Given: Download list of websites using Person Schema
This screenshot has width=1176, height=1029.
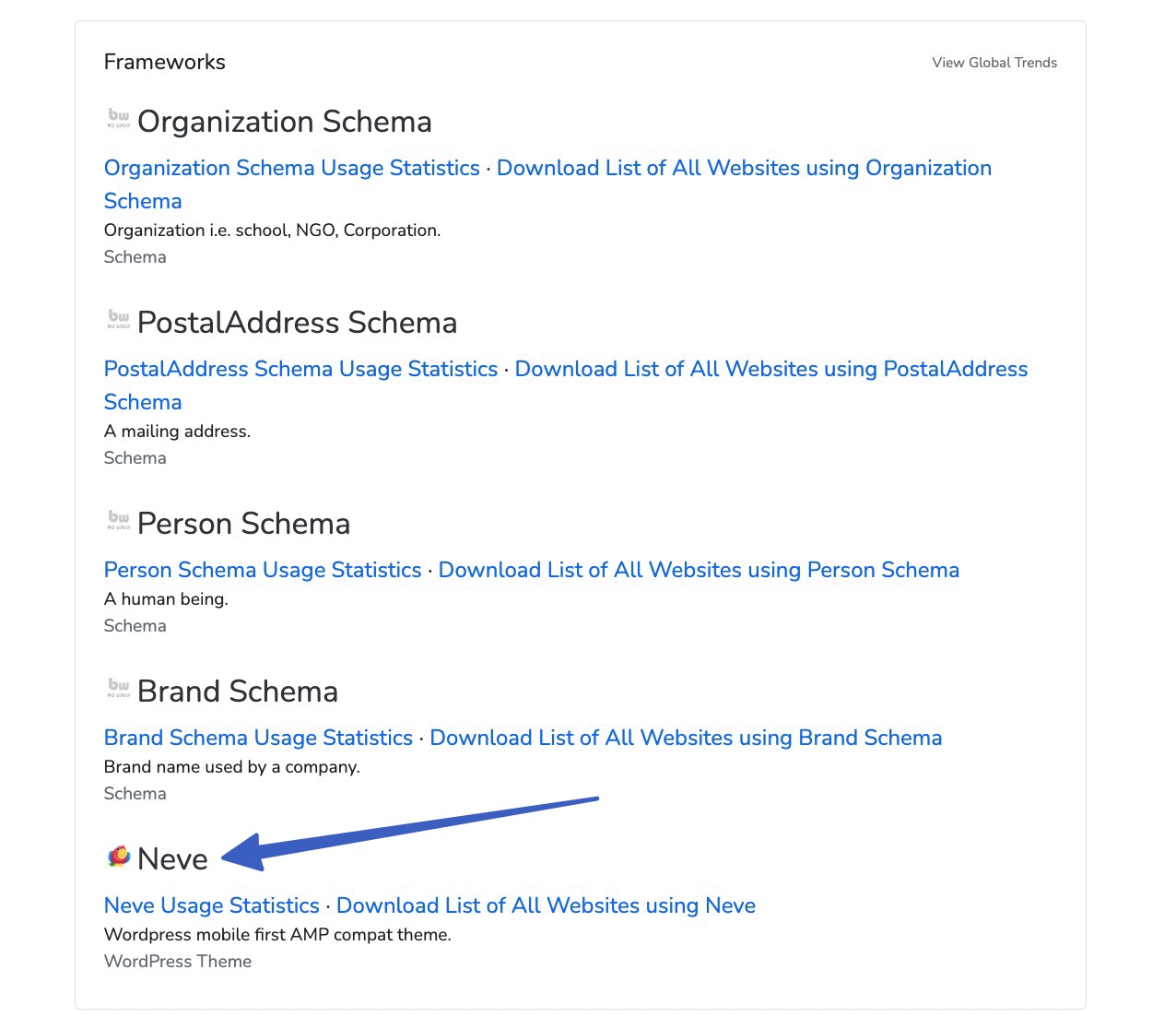Looking at the screenshot, I should (698, 570).
